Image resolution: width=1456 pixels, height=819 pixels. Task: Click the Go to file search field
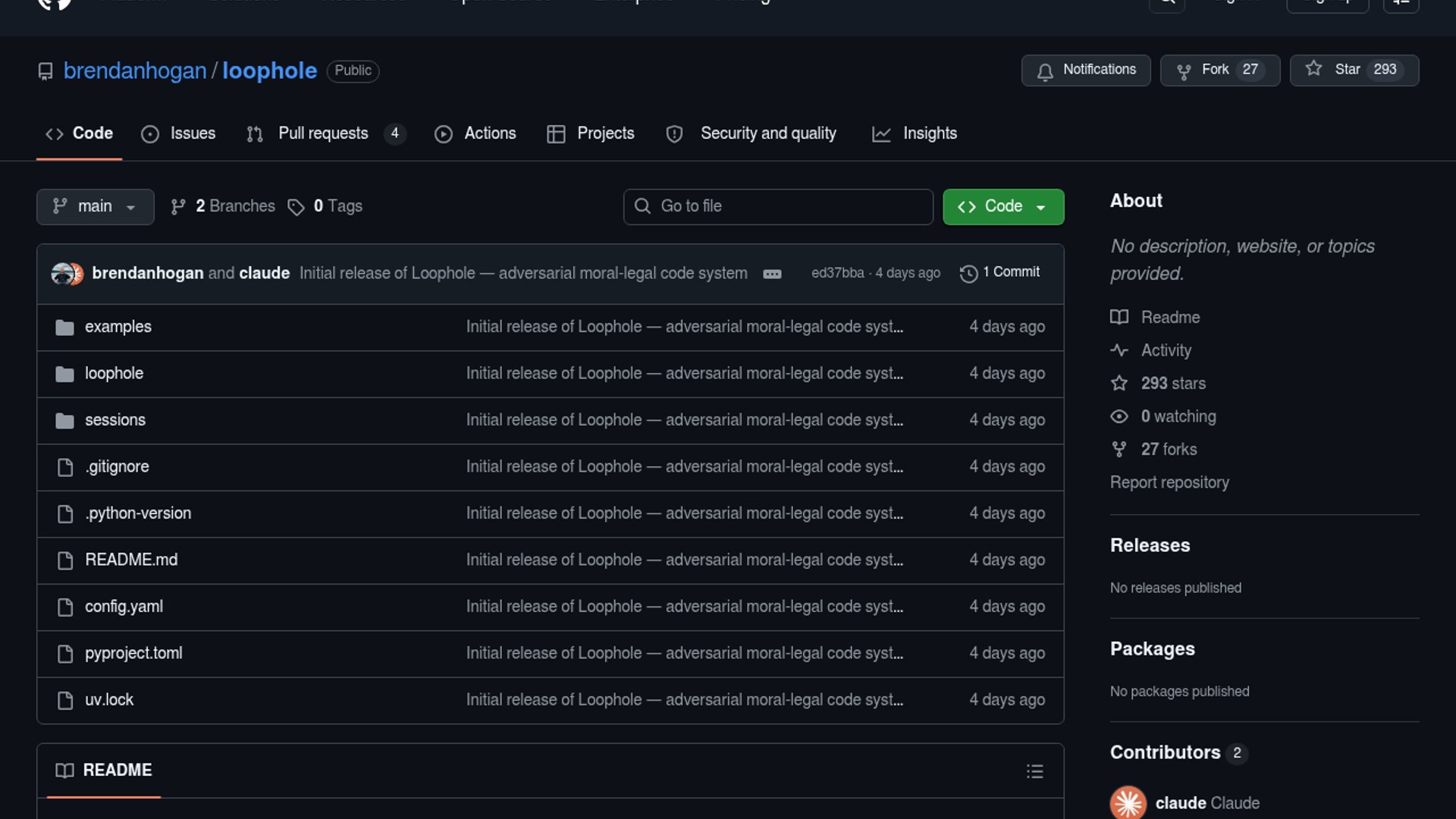[778, 206]
